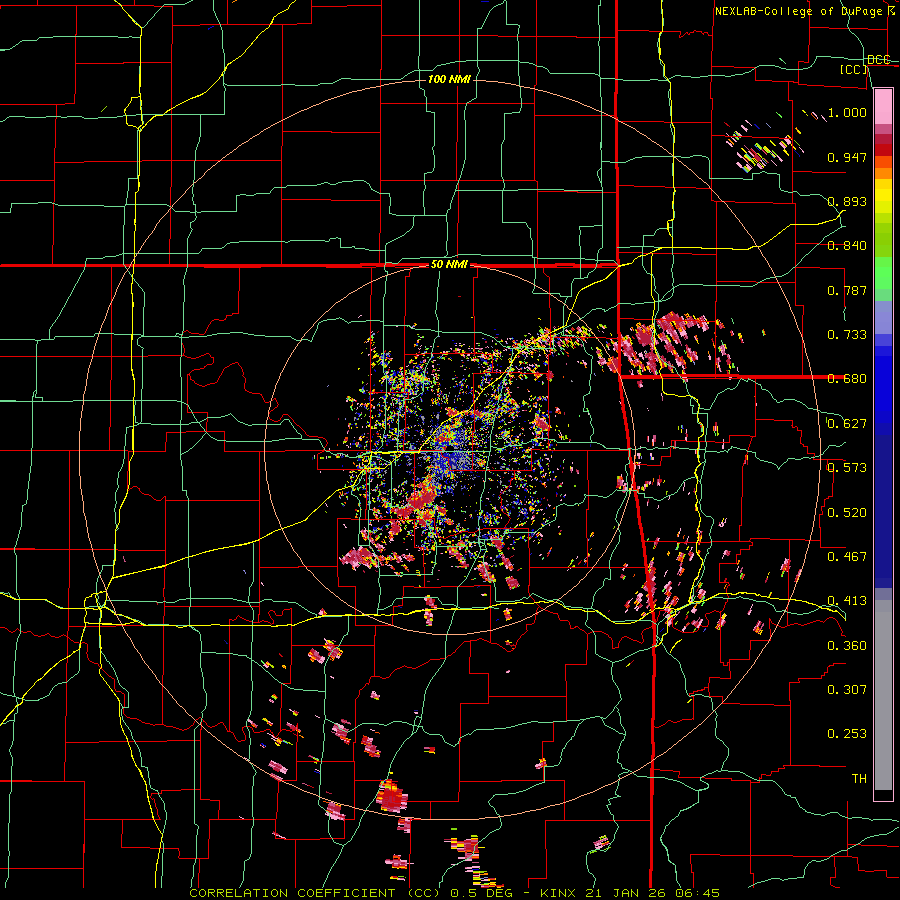Select the 0.947 scale value

tap(847, 157)
